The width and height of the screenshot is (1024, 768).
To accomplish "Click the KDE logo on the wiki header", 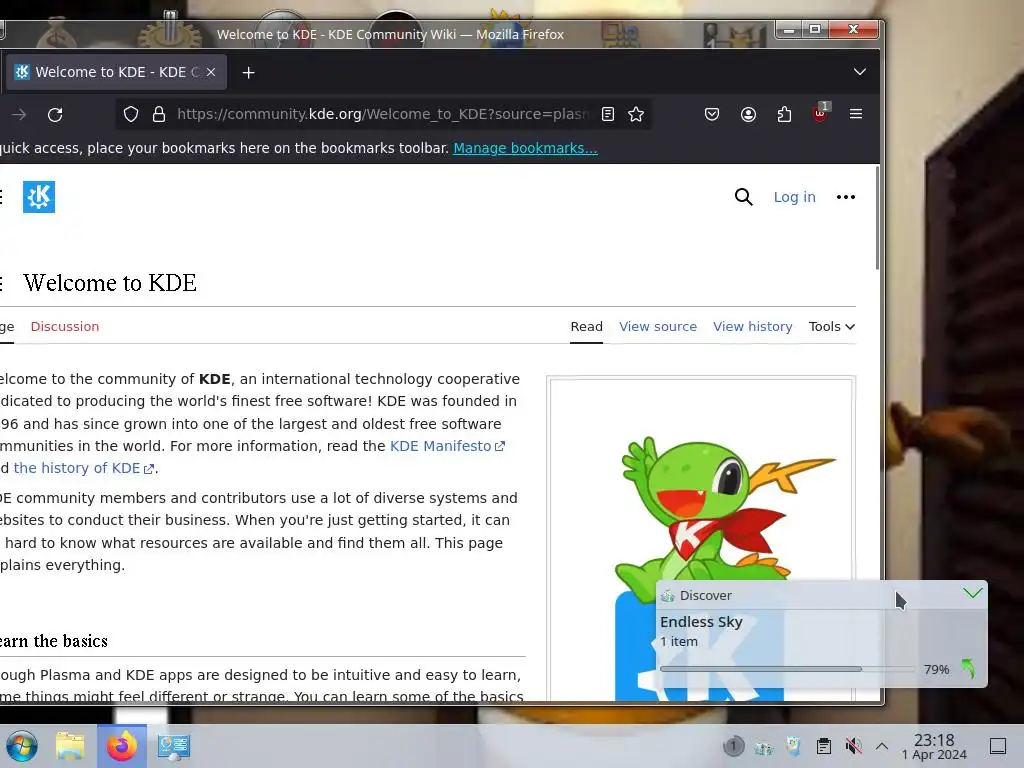I will coord(39,197).
